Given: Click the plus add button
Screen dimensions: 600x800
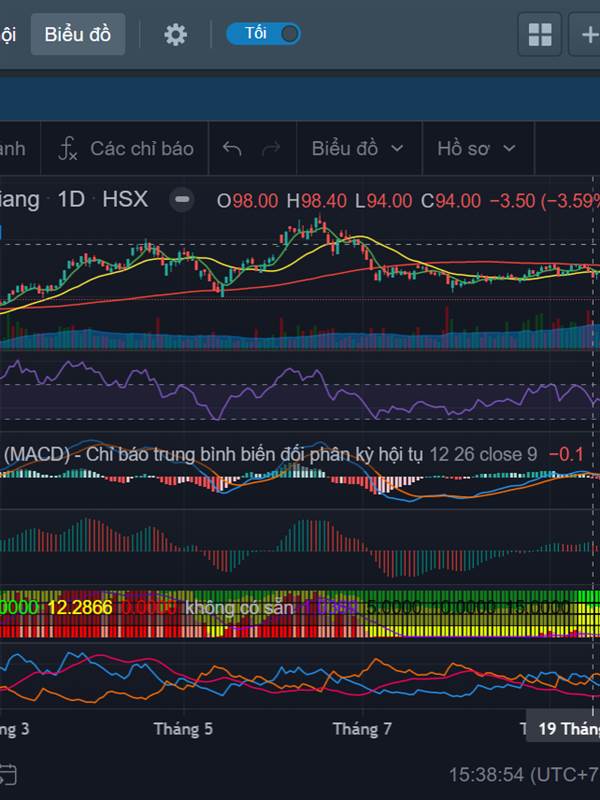Looking at the screenshot, I should 589,34.
